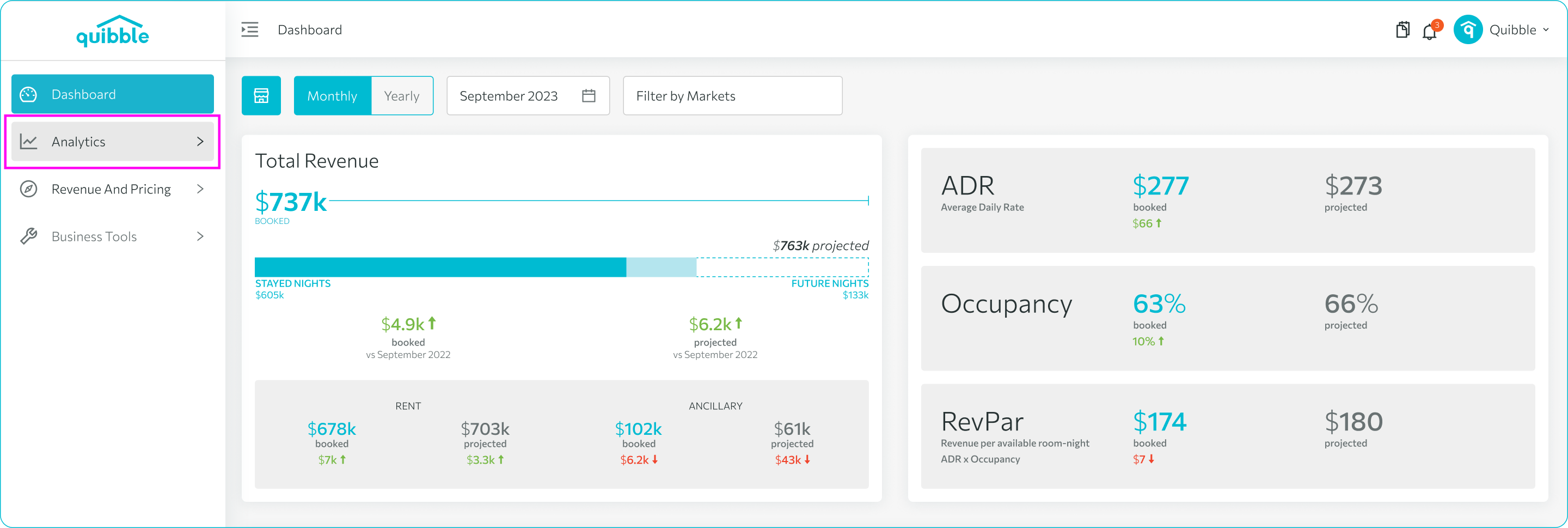The image size is (1568, 528).
Task: Click the $66 ADR increase indicator
Action: [1147, 223]
